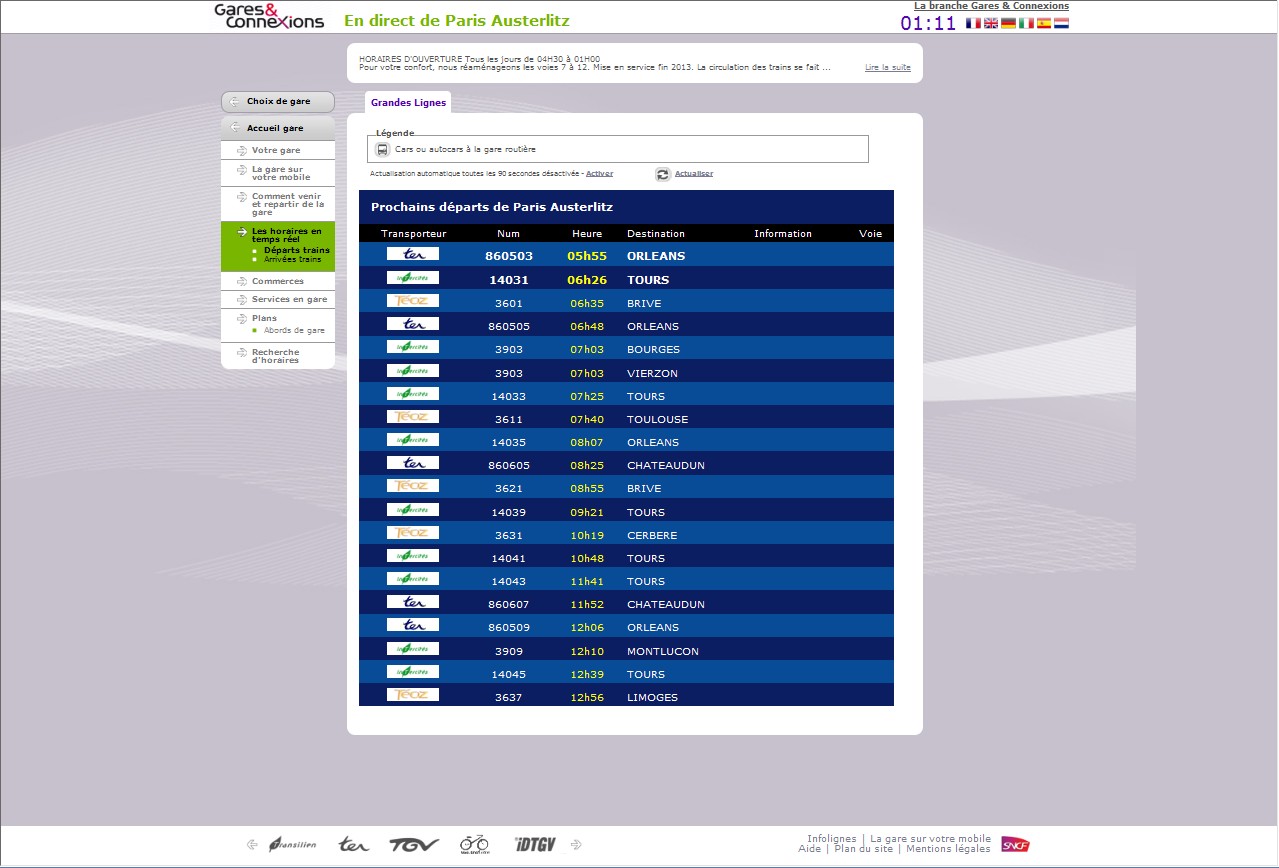Viewport: 1279px width, 868px height.
Task: Open Services en gare menu item
Action: (290, 299)
